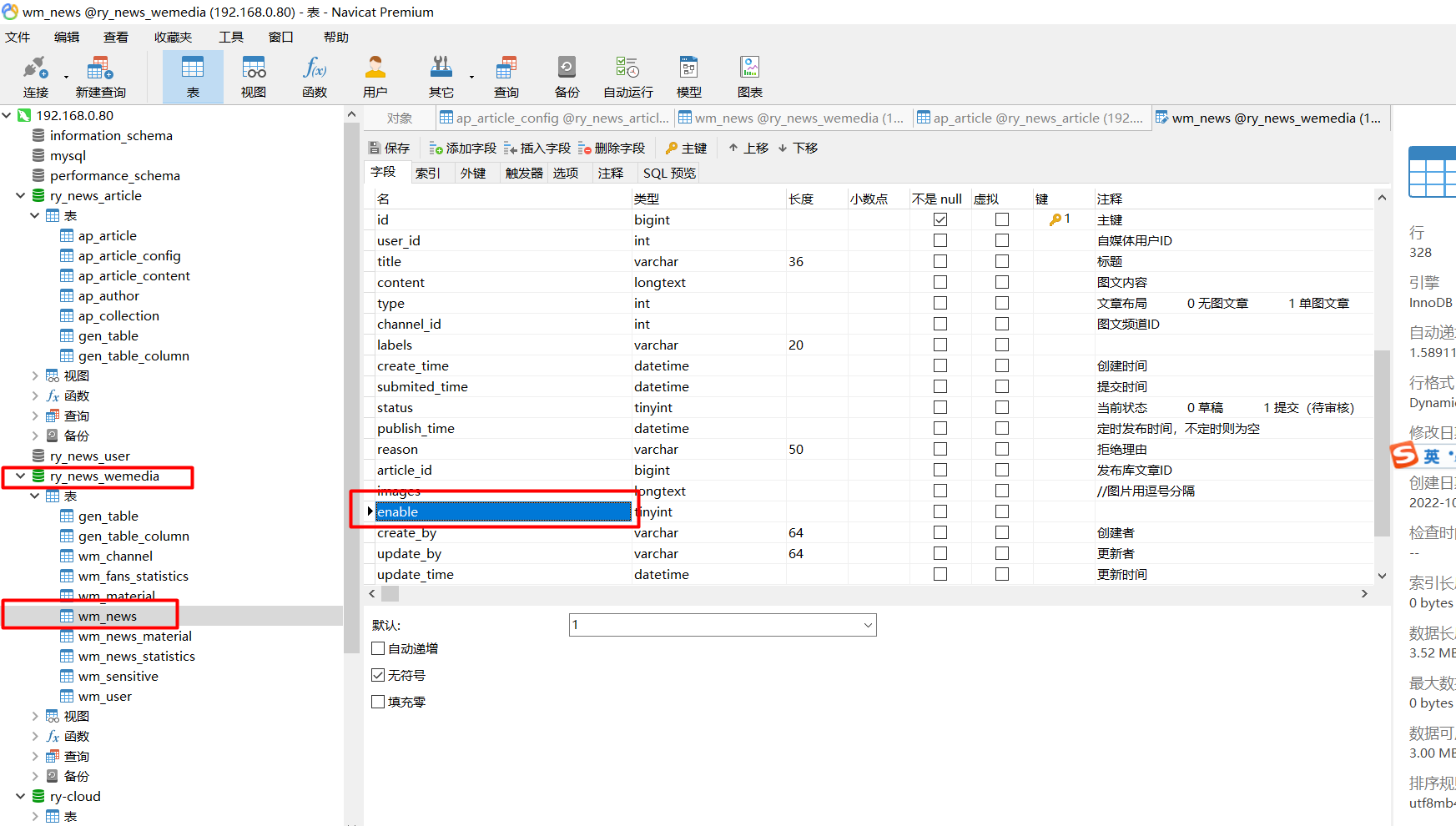This screenshot has height=826, width=1456.
Task: Uncheck the 无符号 checkbox
Action: click(x=378, y=674)
